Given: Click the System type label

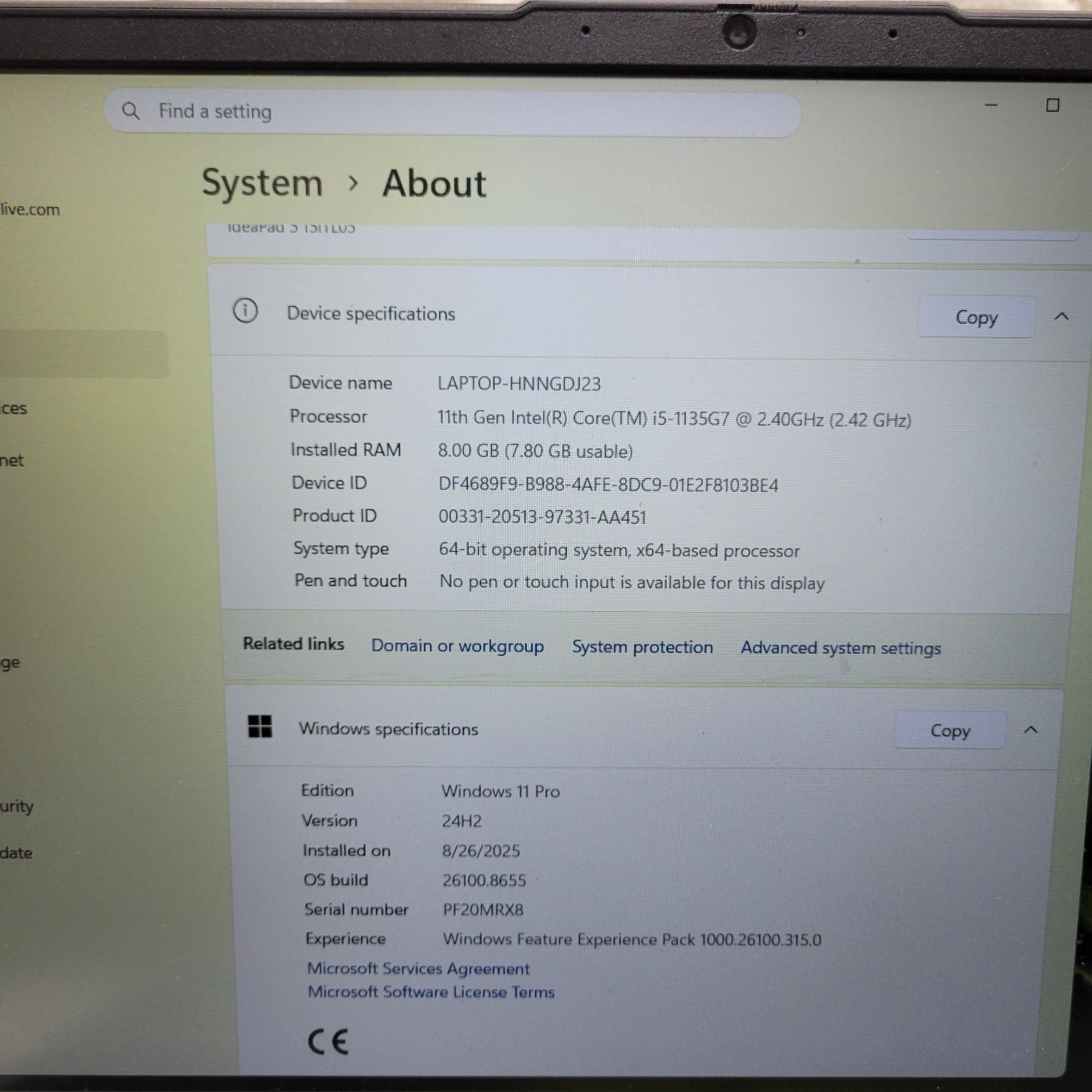Looking at the screenshot, I should click(341, 549).
